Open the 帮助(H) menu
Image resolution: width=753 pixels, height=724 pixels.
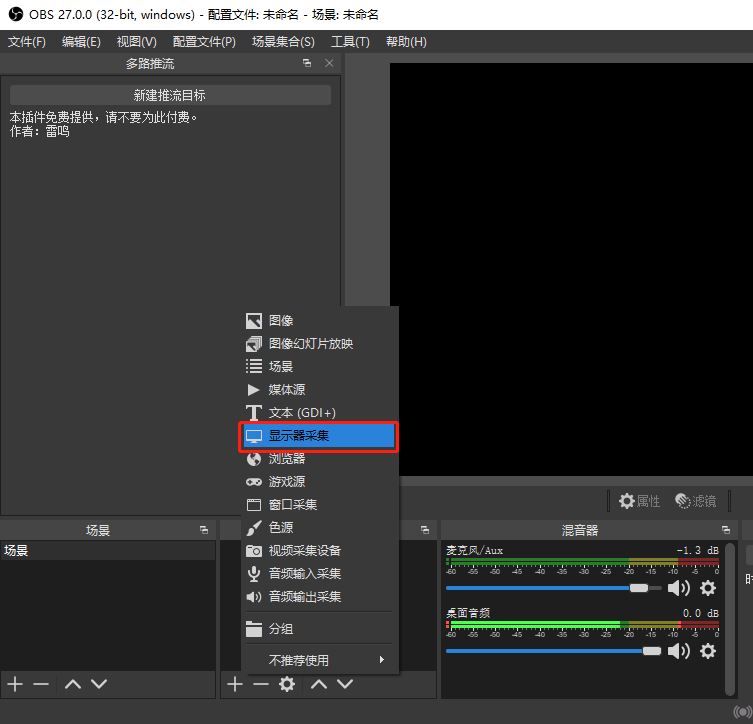pyautogui.click(x=406, y=42)
